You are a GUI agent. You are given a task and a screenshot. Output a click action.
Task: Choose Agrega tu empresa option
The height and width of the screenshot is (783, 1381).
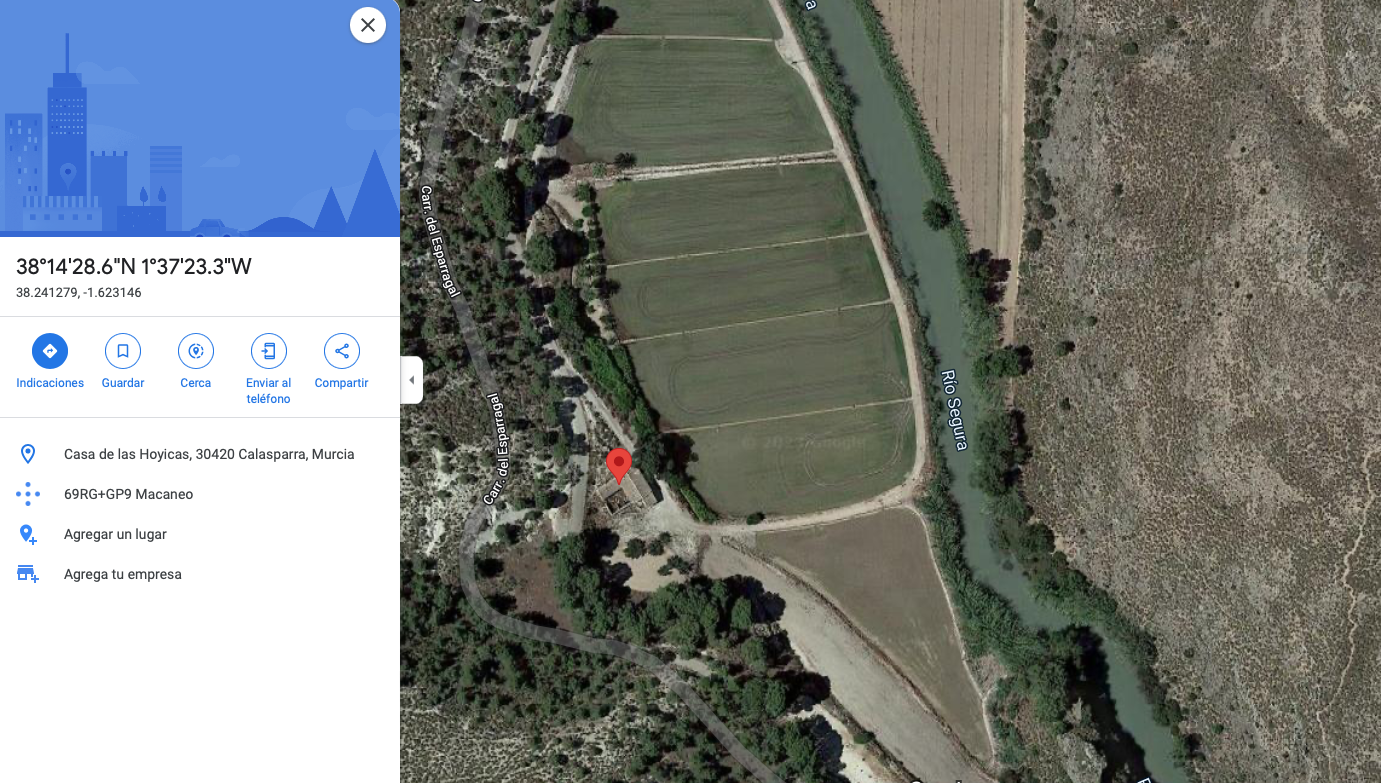pos(123,574)
